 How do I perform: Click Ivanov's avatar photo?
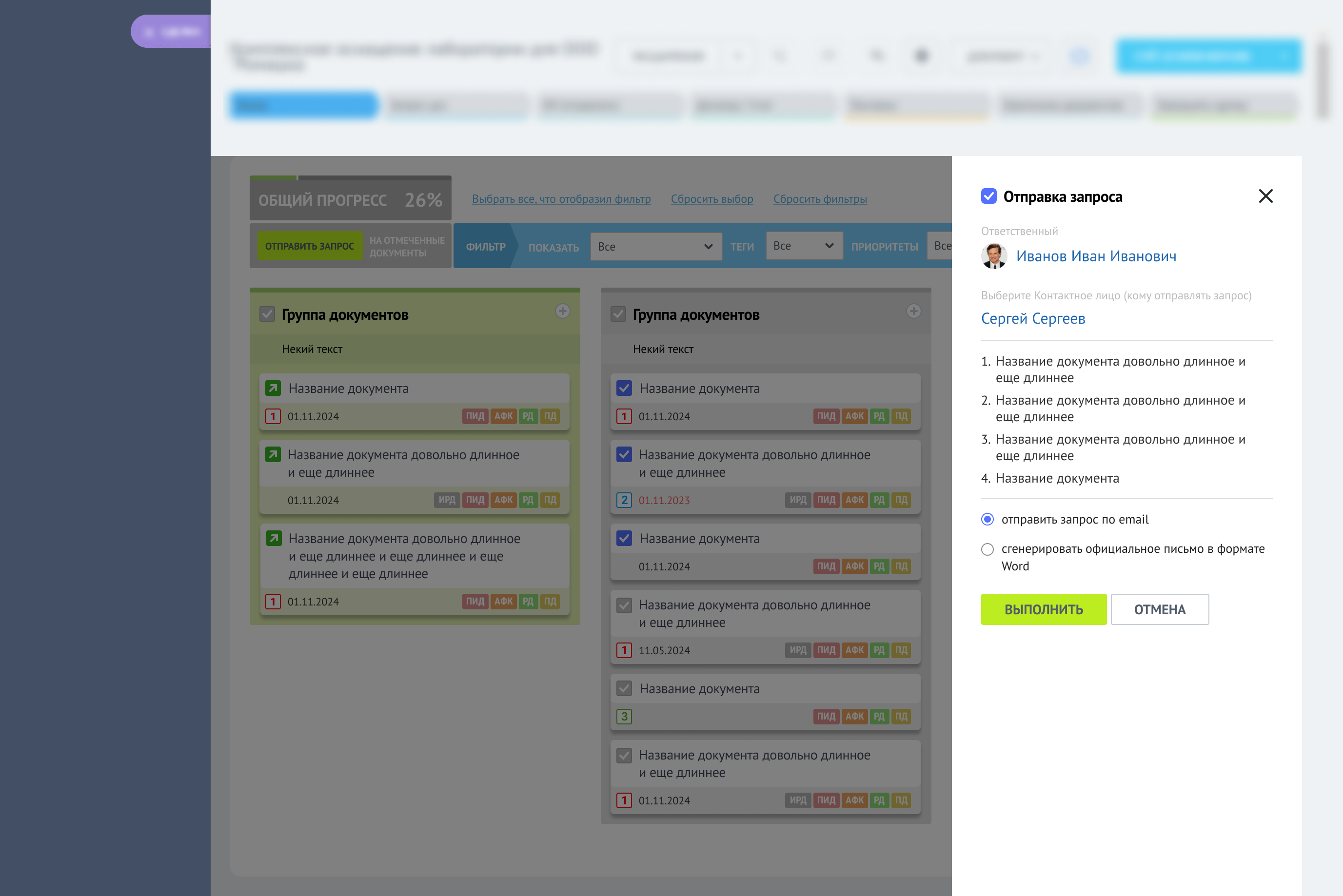[x=994, y=256]
